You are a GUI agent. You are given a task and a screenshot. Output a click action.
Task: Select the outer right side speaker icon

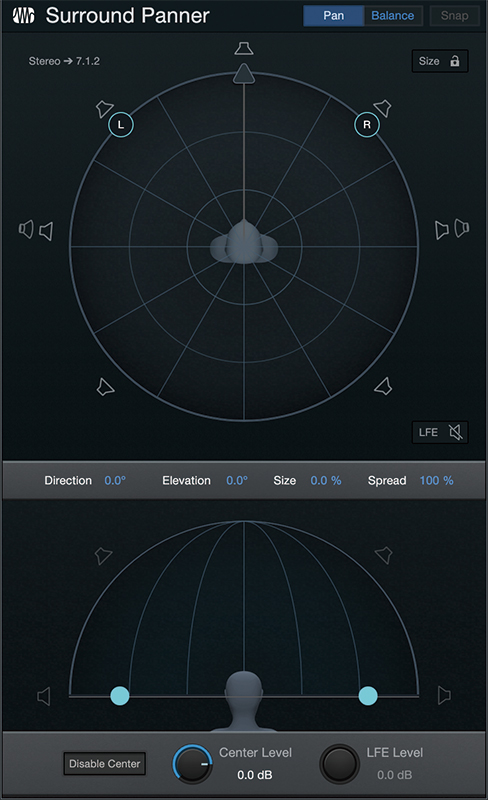[x=461, y=228]
